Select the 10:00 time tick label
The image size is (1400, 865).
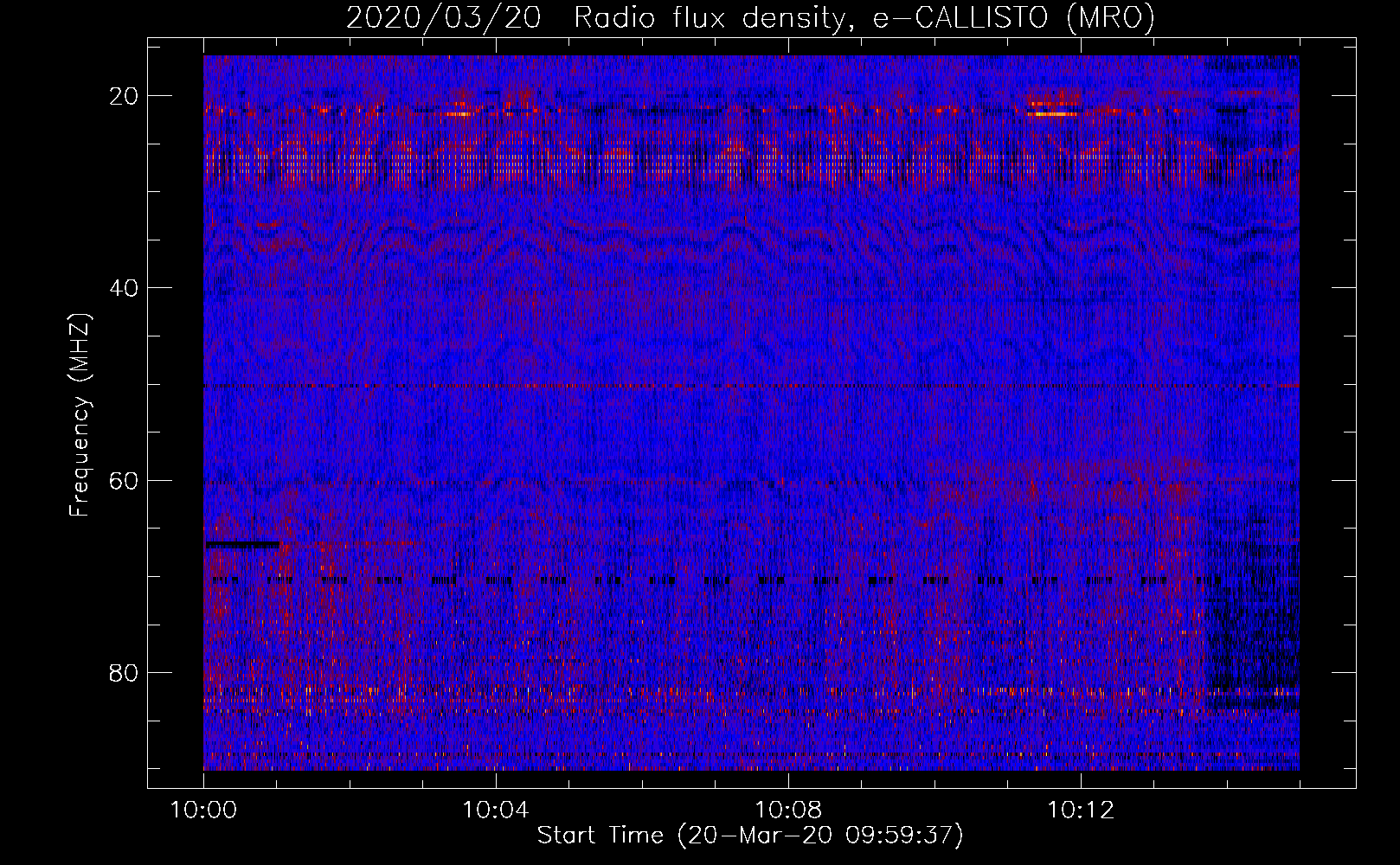tap(203, 811)
